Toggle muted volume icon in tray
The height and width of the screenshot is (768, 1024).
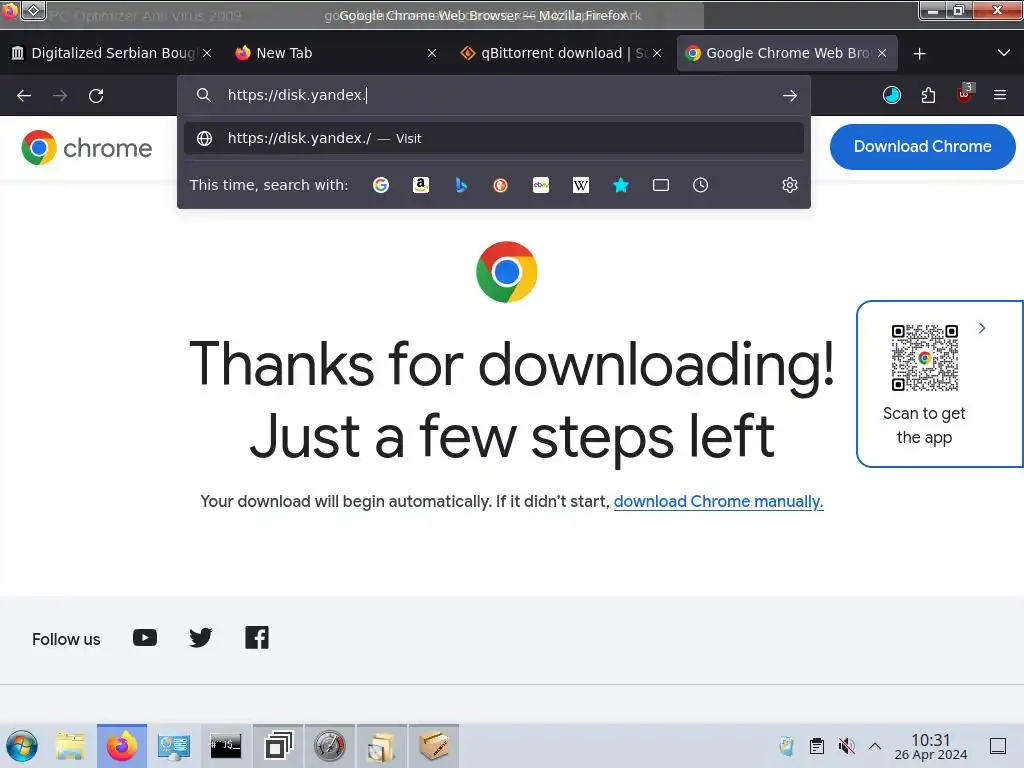click(x=846, y=746)
